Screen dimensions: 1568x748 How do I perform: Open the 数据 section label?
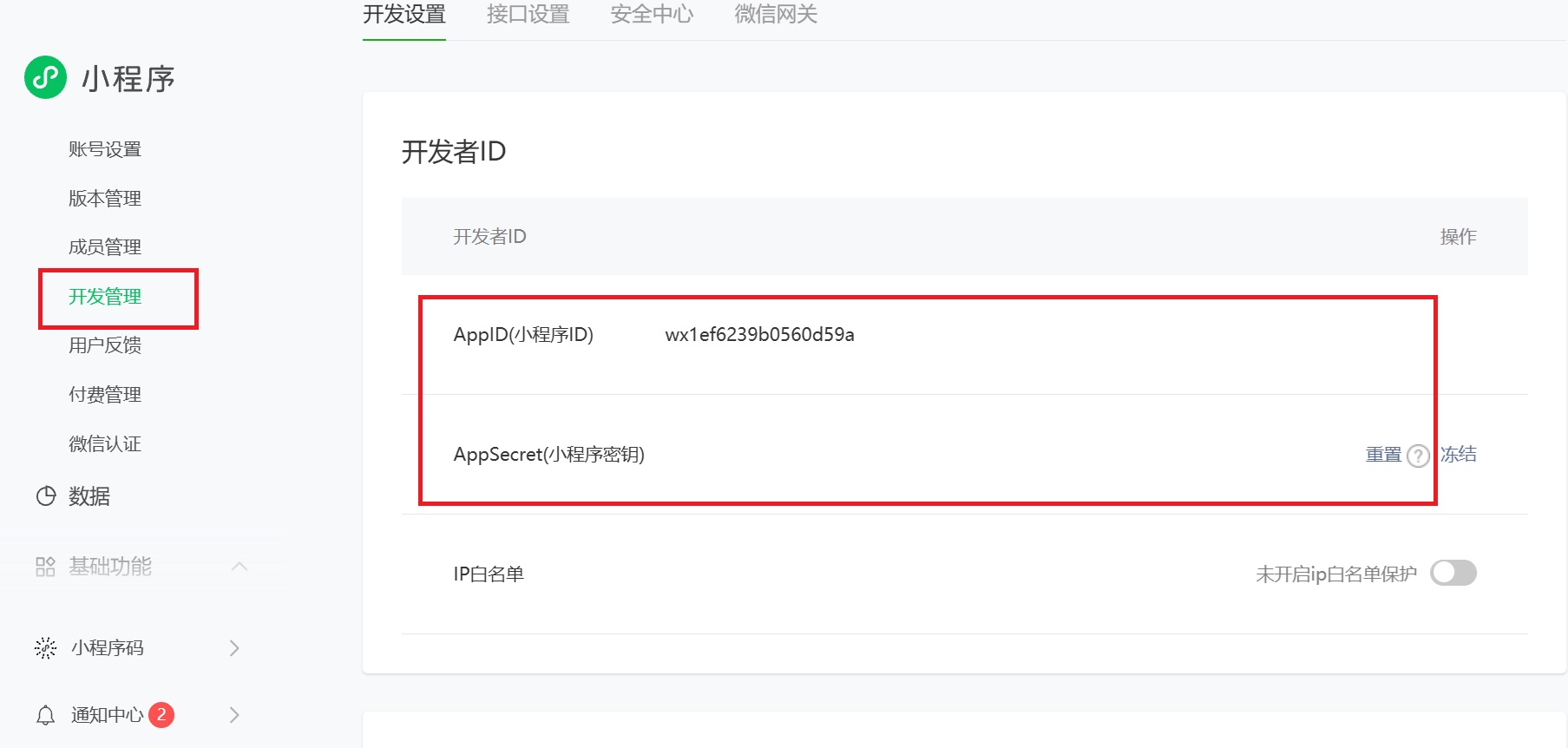point(89,496)
